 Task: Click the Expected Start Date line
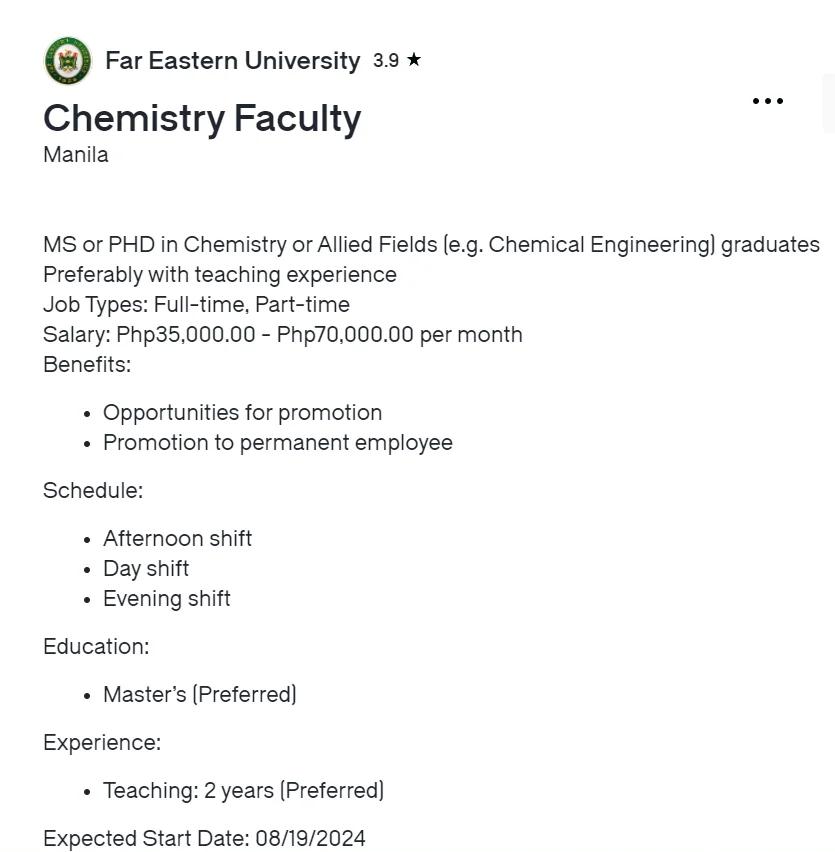tap(204, 838)
